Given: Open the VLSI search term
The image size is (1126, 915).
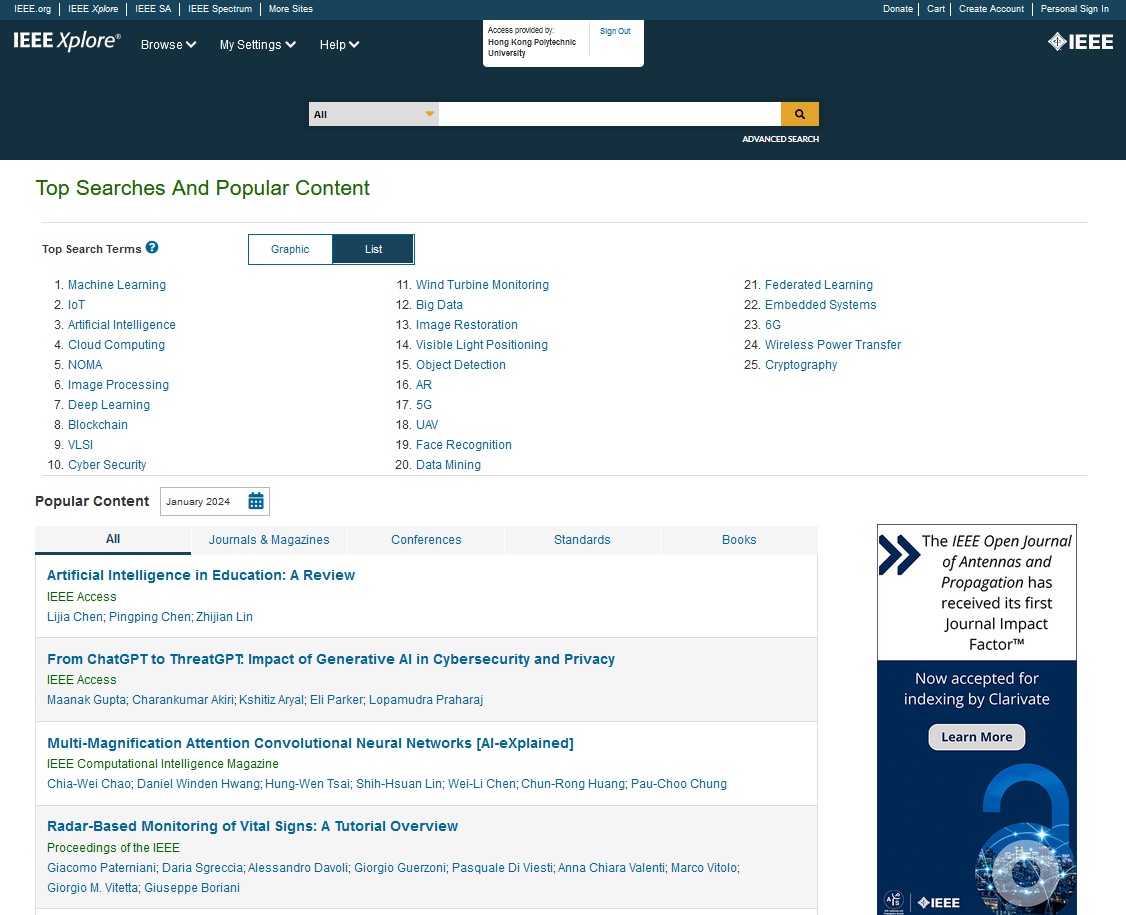Looking at the screenshot, I should 80,445.
